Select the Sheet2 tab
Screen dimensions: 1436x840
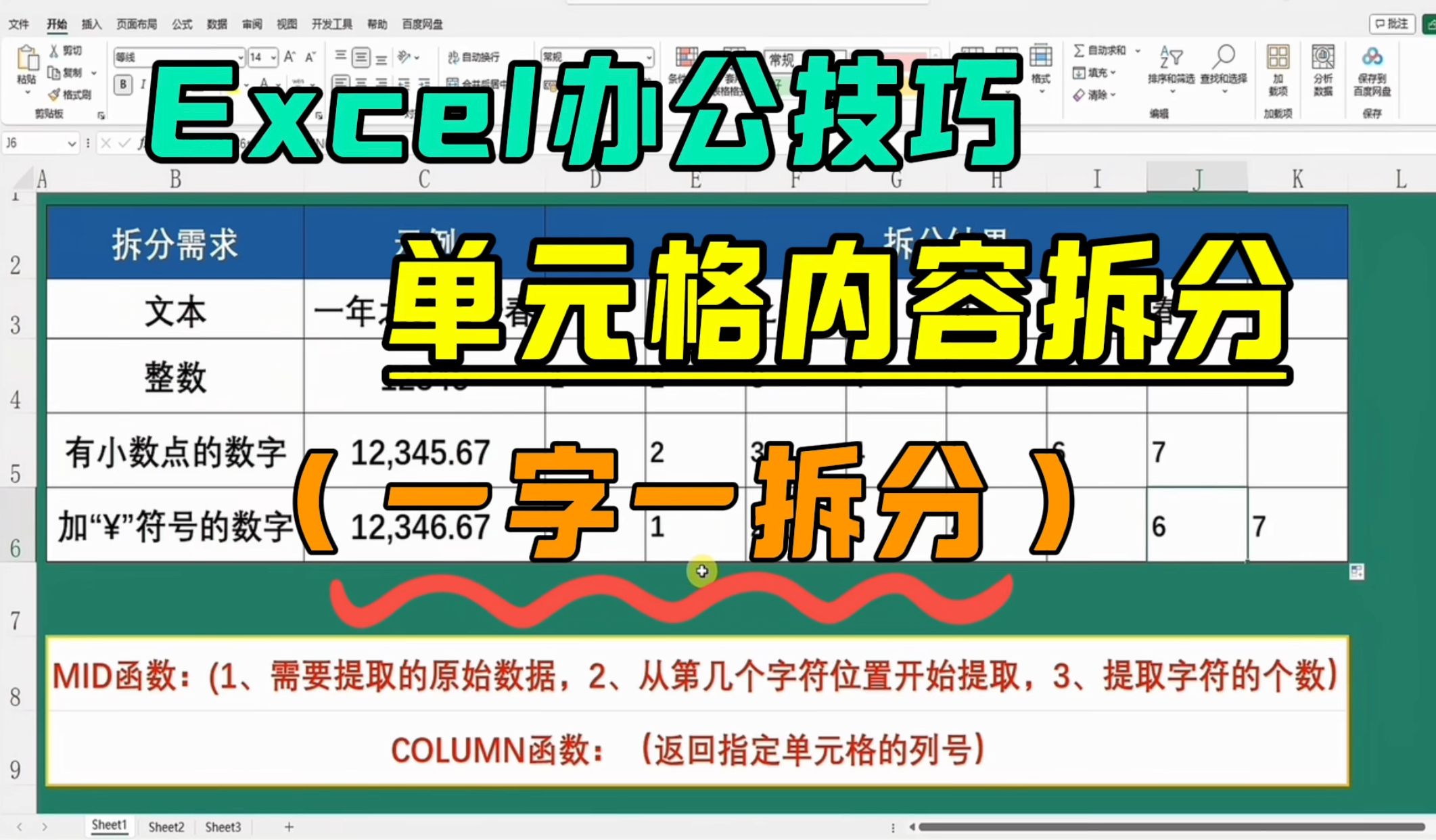click(x=166, y=826)
